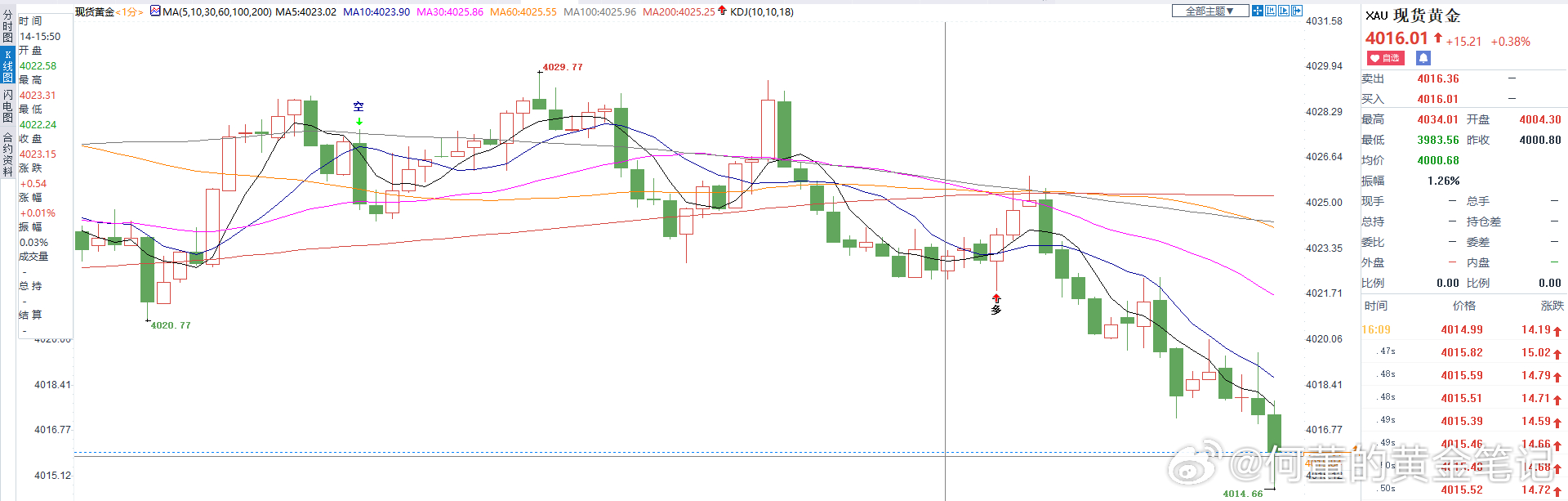This screenshot has width=1568, height=501.
Task: Open the 全部主题 theme dropdown
Action: 1210,11
